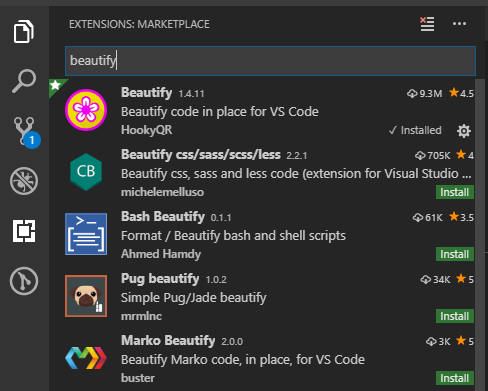Clear extensions search results icon

(x=427, y=24)
